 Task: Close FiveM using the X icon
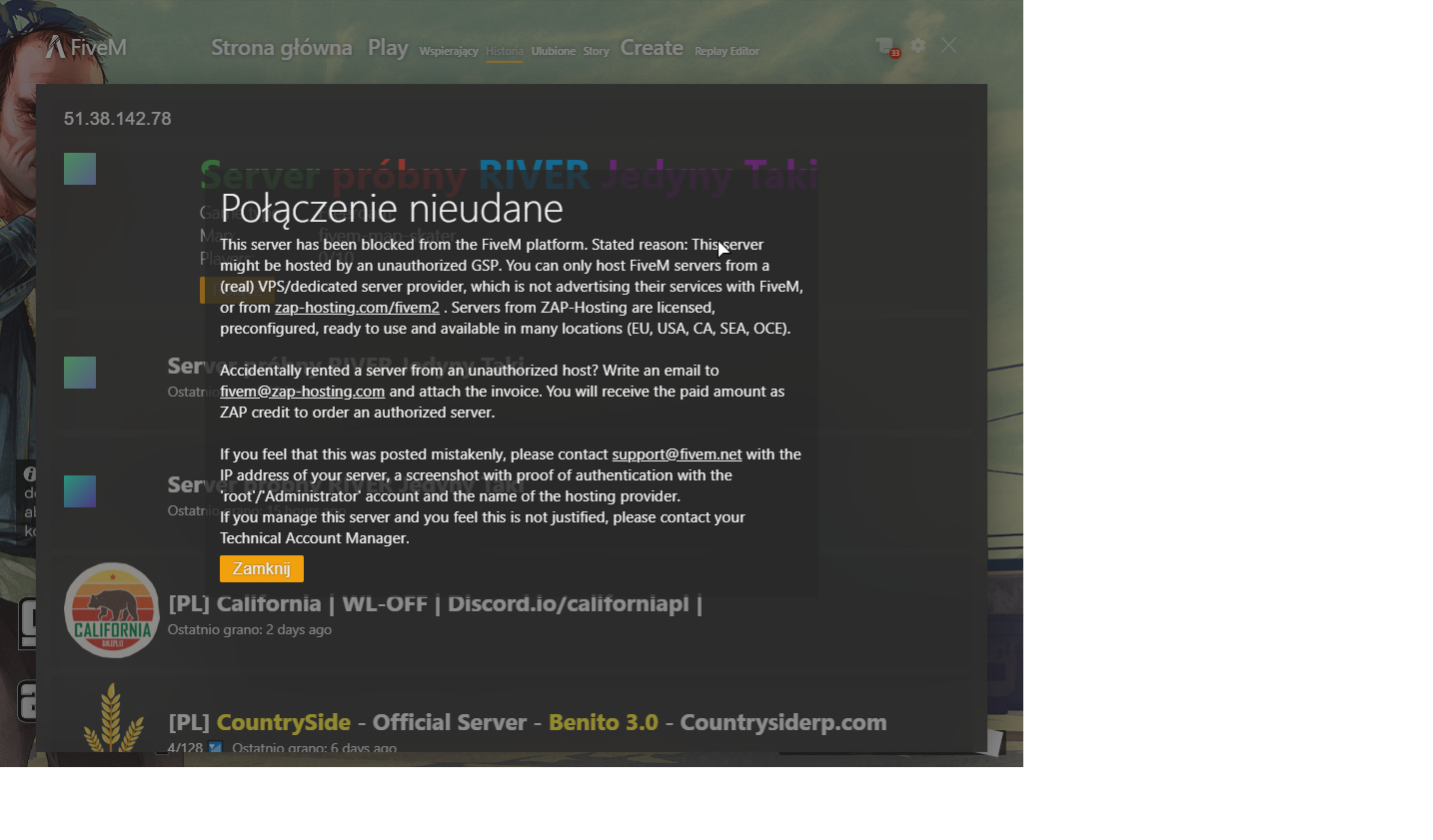click(x=949, y=46)
